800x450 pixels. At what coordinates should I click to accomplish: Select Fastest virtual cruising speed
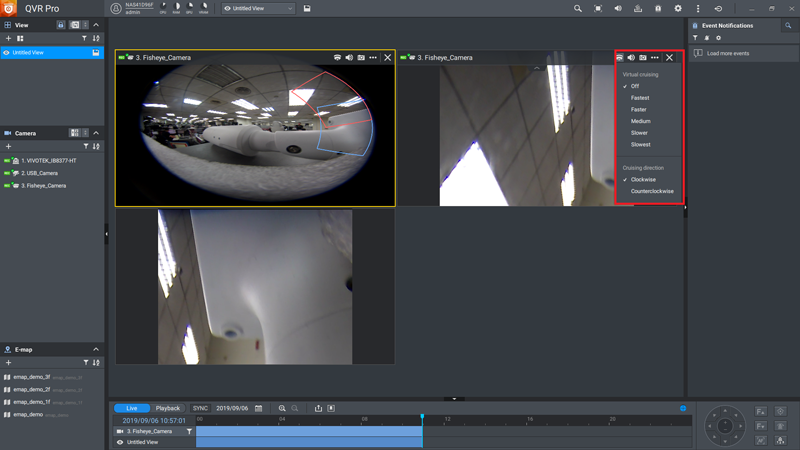click(x=640, y=98)
